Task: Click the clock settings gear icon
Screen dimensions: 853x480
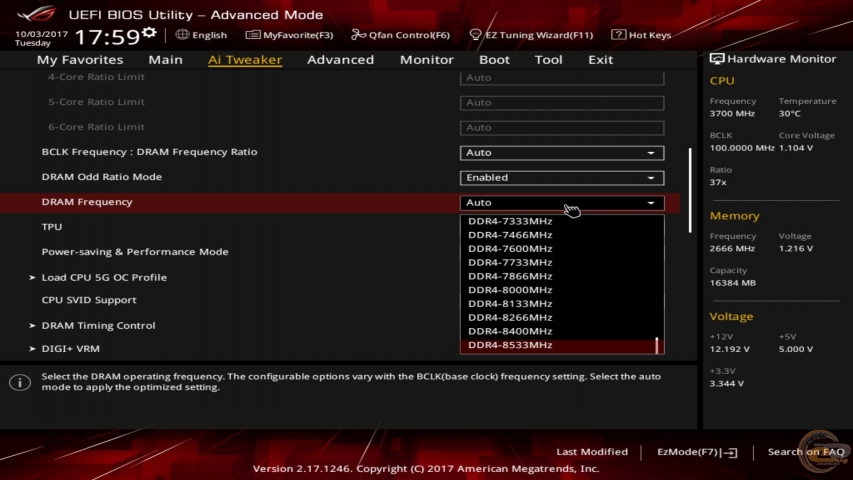Action: [x=149, y=33]
